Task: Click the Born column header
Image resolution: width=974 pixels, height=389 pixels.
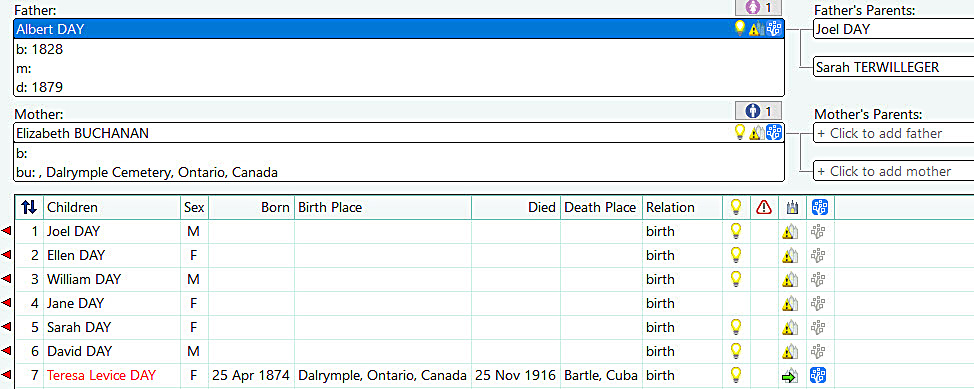Action: pyautogui.click(x=252, y=208)
